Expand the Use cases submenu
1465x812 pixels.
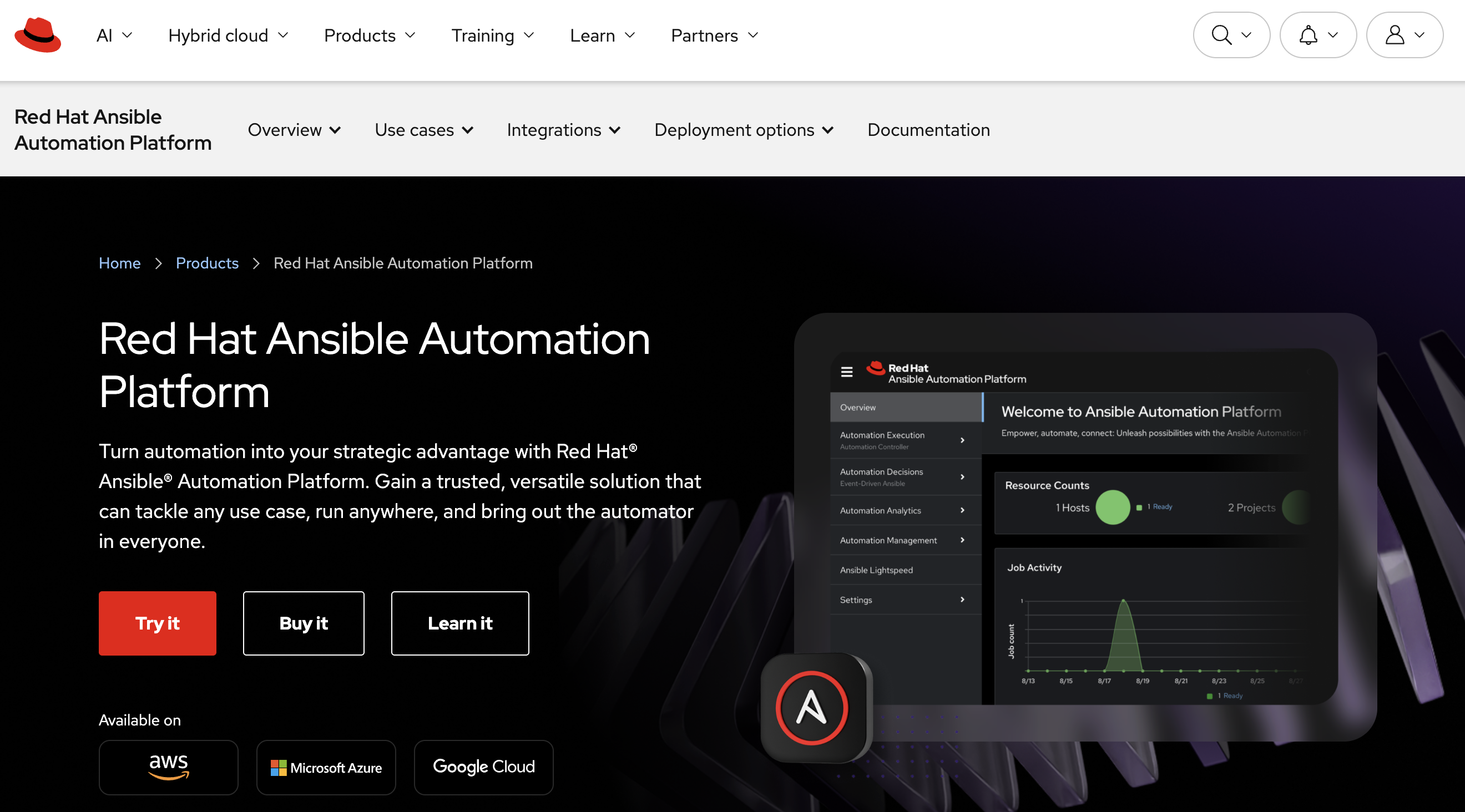point(424,130)
